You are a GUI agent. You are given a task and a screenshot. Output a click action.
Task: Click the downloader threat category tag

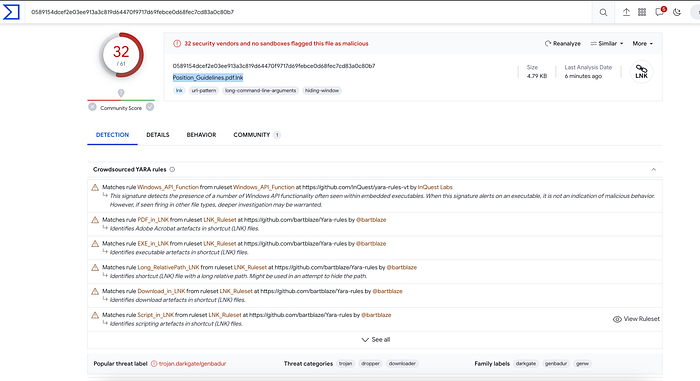[402, 364]
